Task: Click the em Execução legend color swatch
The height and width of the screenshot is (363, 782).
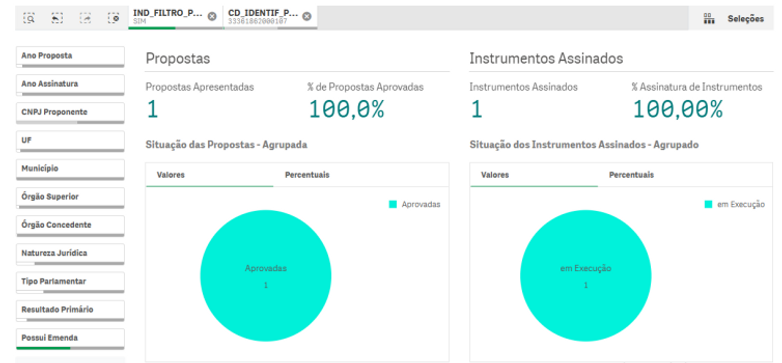Action: 708,204
